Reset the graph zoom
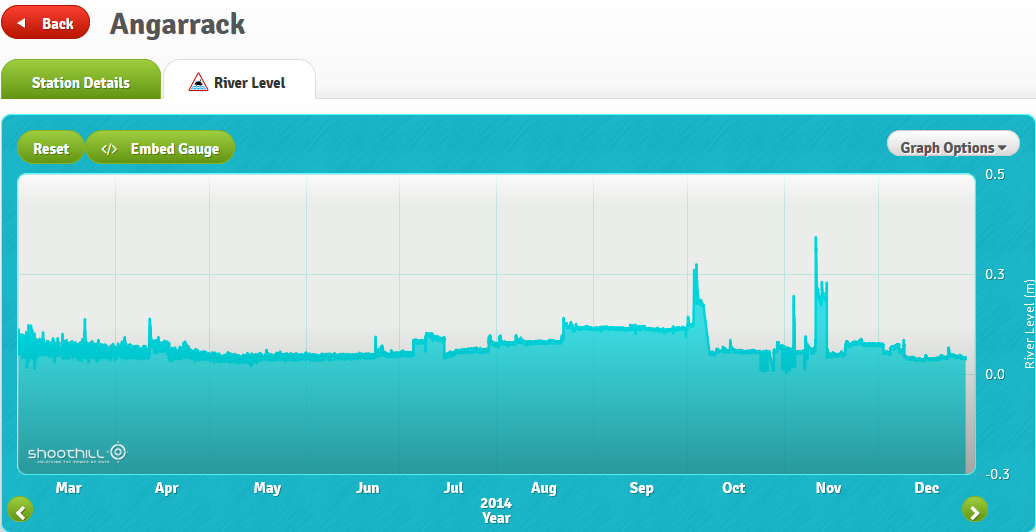 click(51, 148)
